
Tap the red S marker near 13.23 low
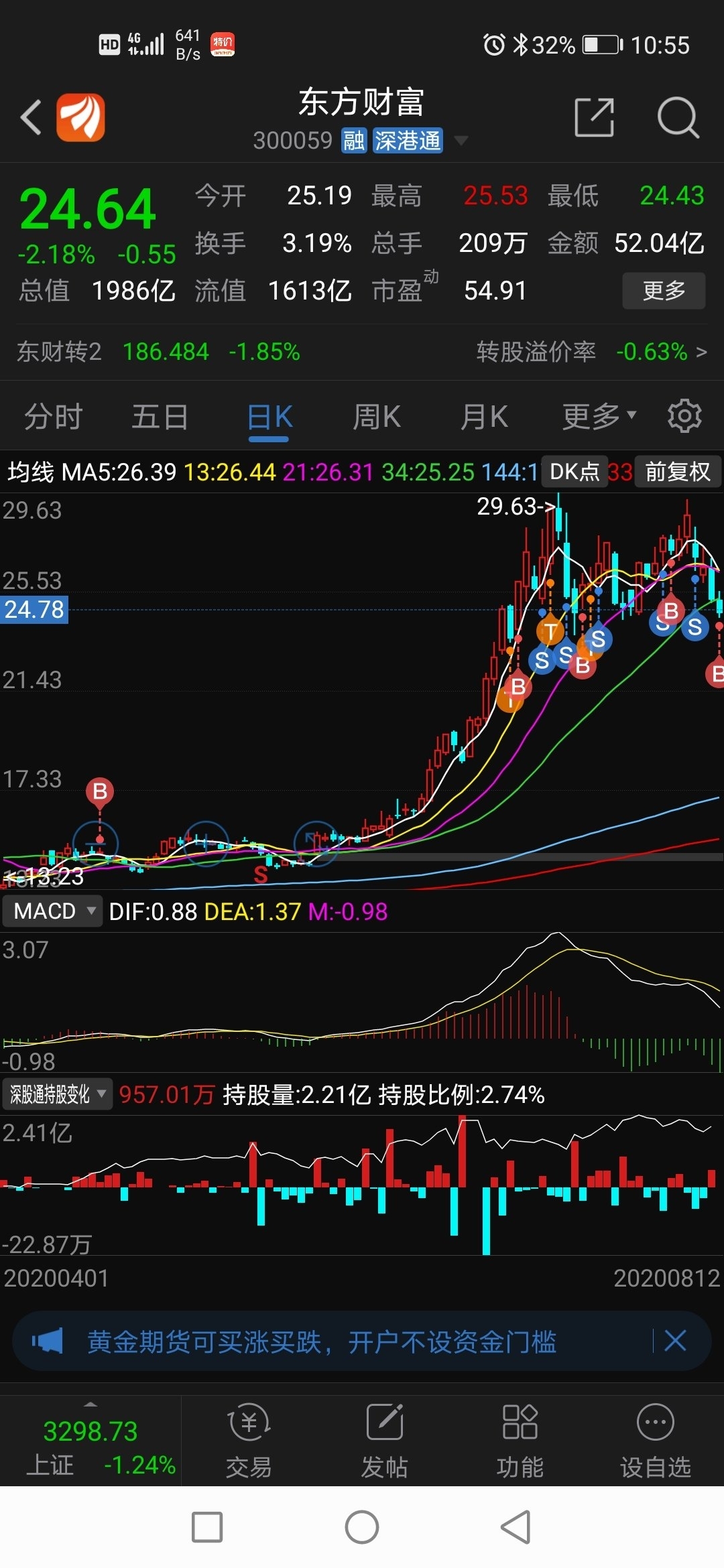[261, 874]
